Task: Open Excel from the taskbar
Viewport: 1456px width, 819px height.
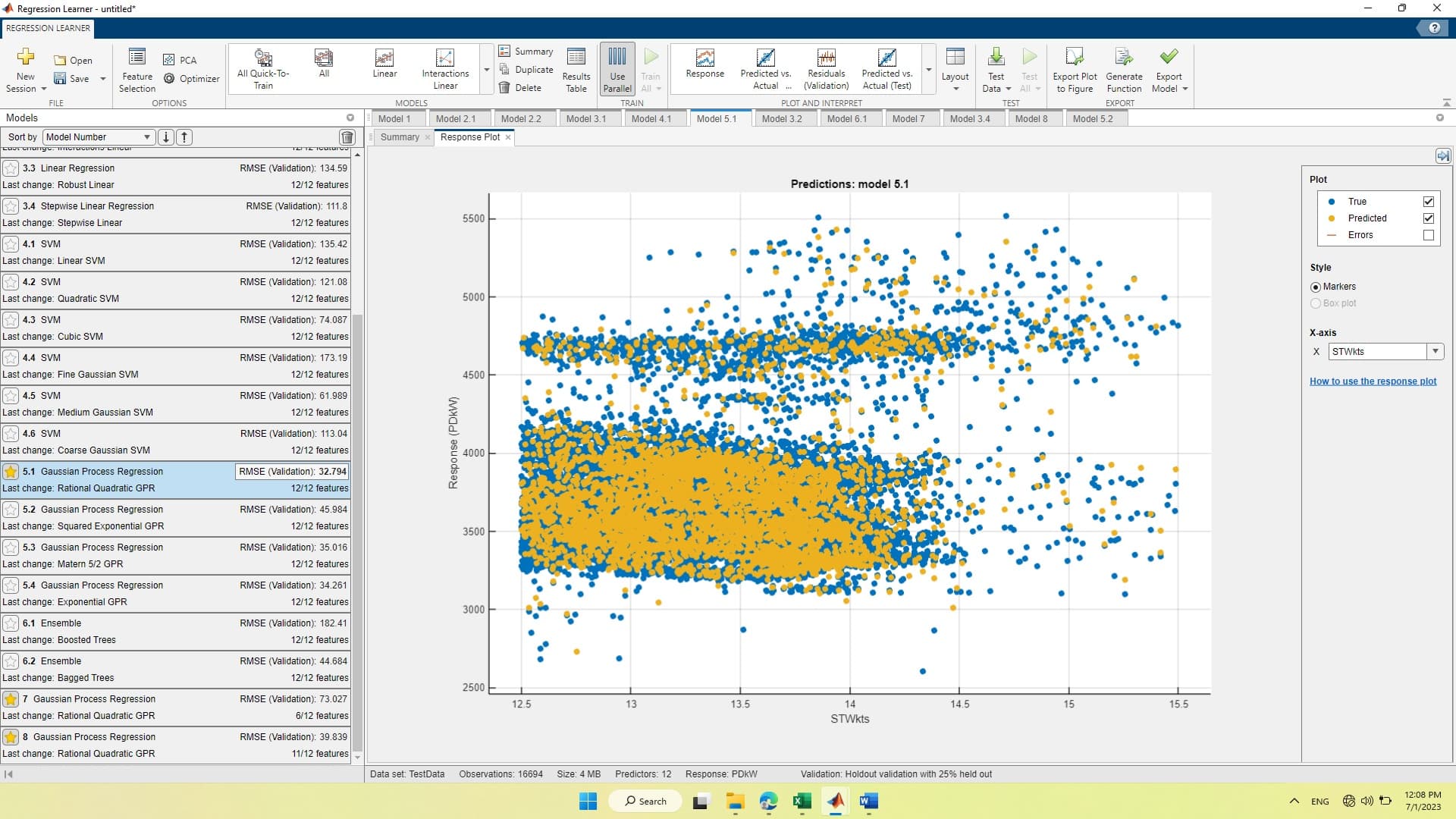Action: (802, 801)
